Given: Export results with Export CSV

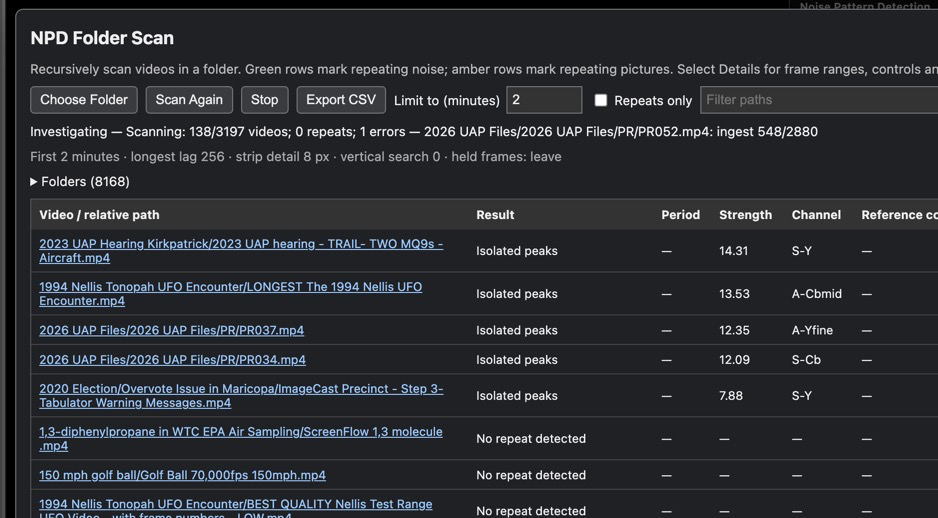Looking at the screenshot, I should click(341, 100).
